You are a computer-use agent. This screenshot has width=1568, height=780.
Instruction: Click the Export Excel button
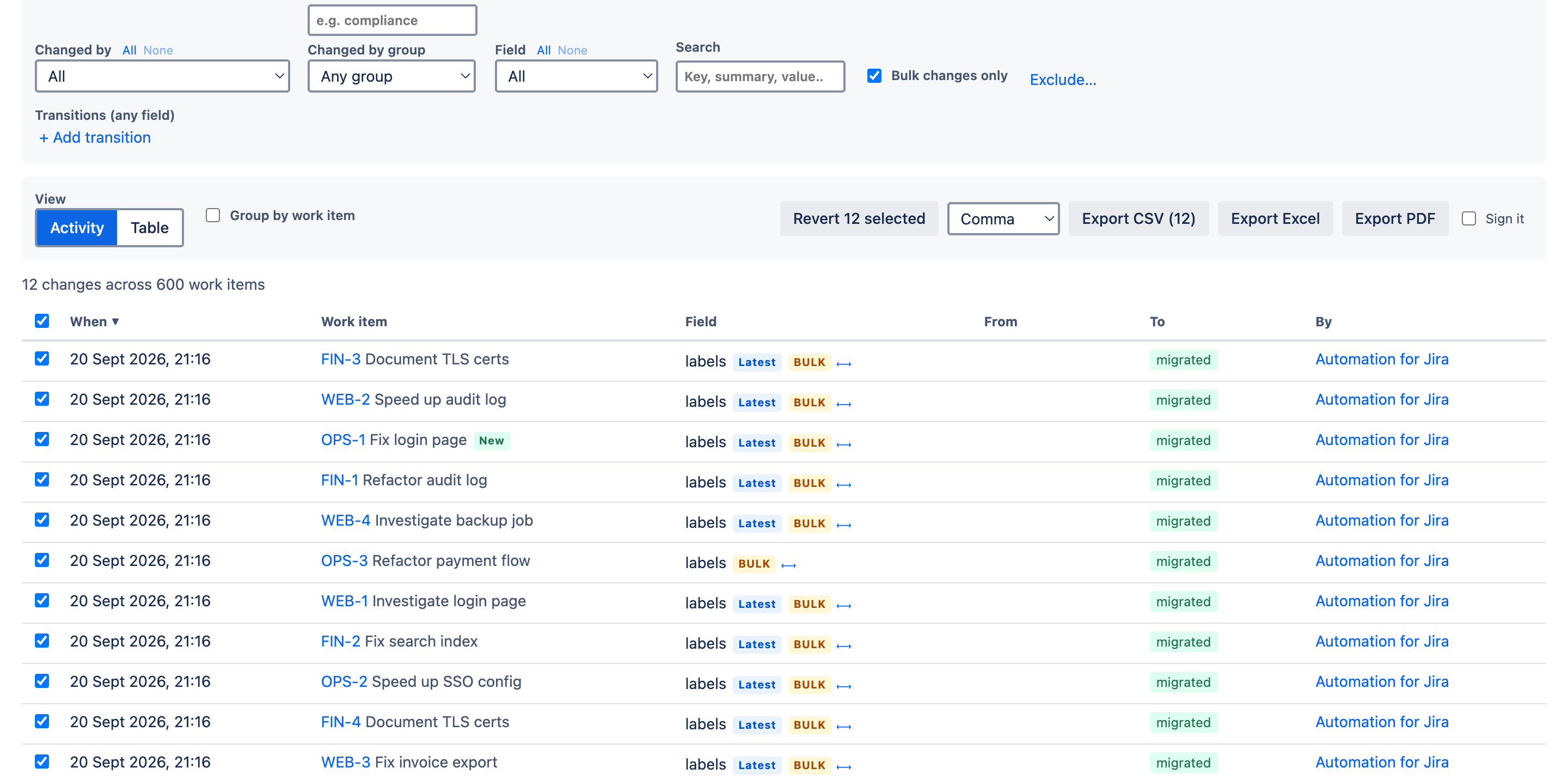(1275, 218)
